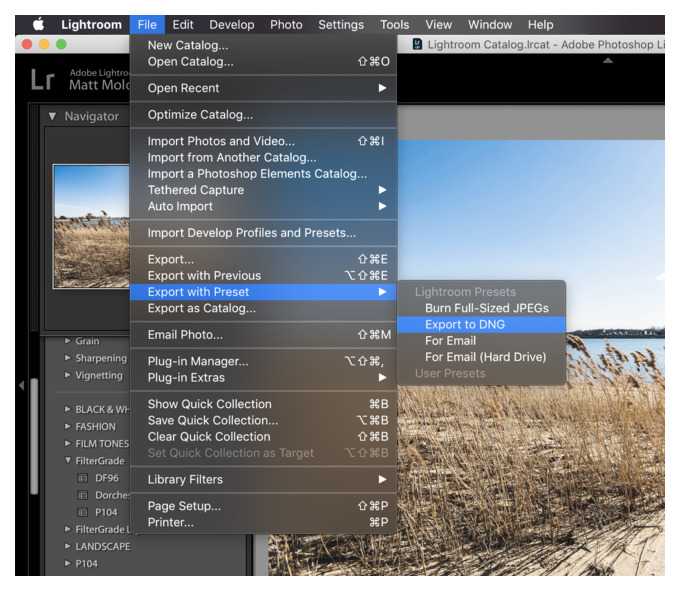The height and width of the screenshot is (591, 680).
Task: Click the catalog document icon in title bar
Action: pos(417,44)
